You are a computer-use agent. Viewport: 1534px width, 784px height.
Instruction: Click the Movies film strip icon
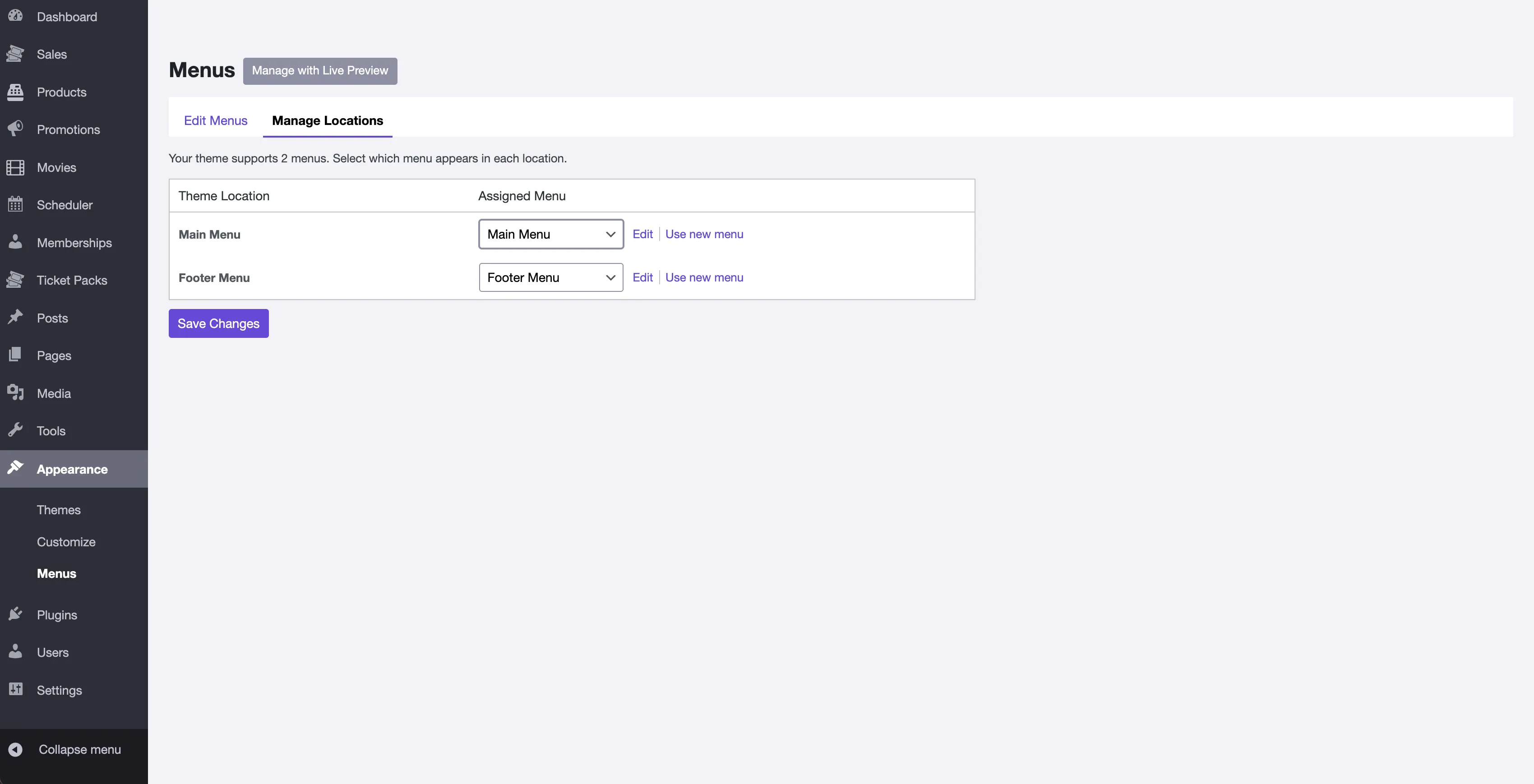click(15, 167)
